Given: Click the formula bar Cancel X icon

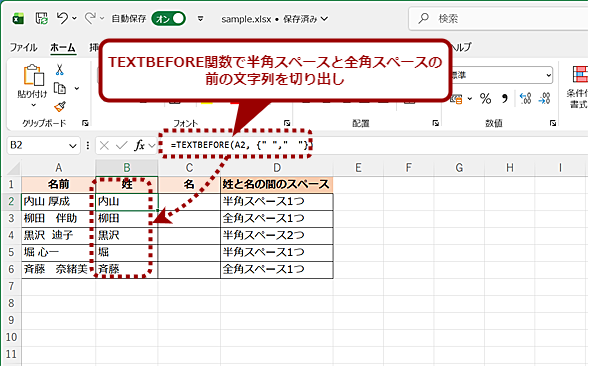Looking at the screenshot, I should click(x=104, y=145).
